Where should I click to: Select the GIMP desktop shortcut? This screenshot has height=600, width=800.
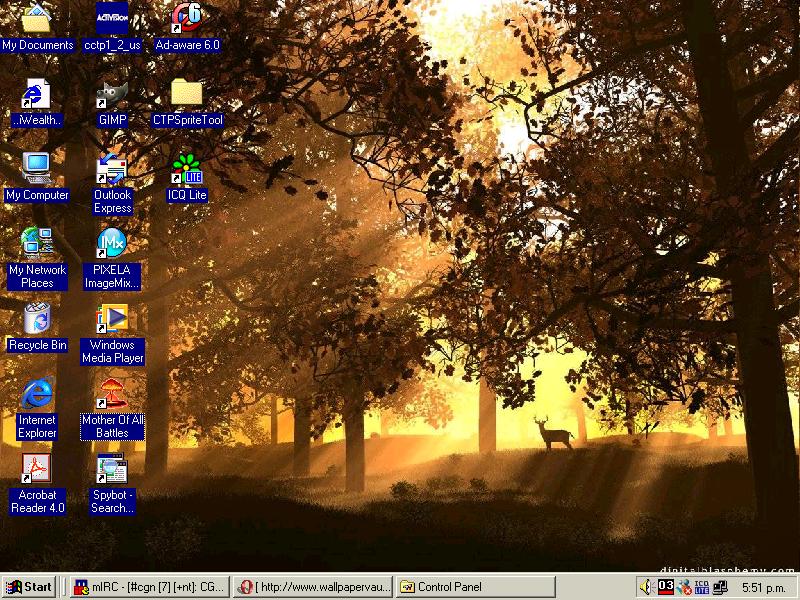pyautogui.click(x=112, y=95)
